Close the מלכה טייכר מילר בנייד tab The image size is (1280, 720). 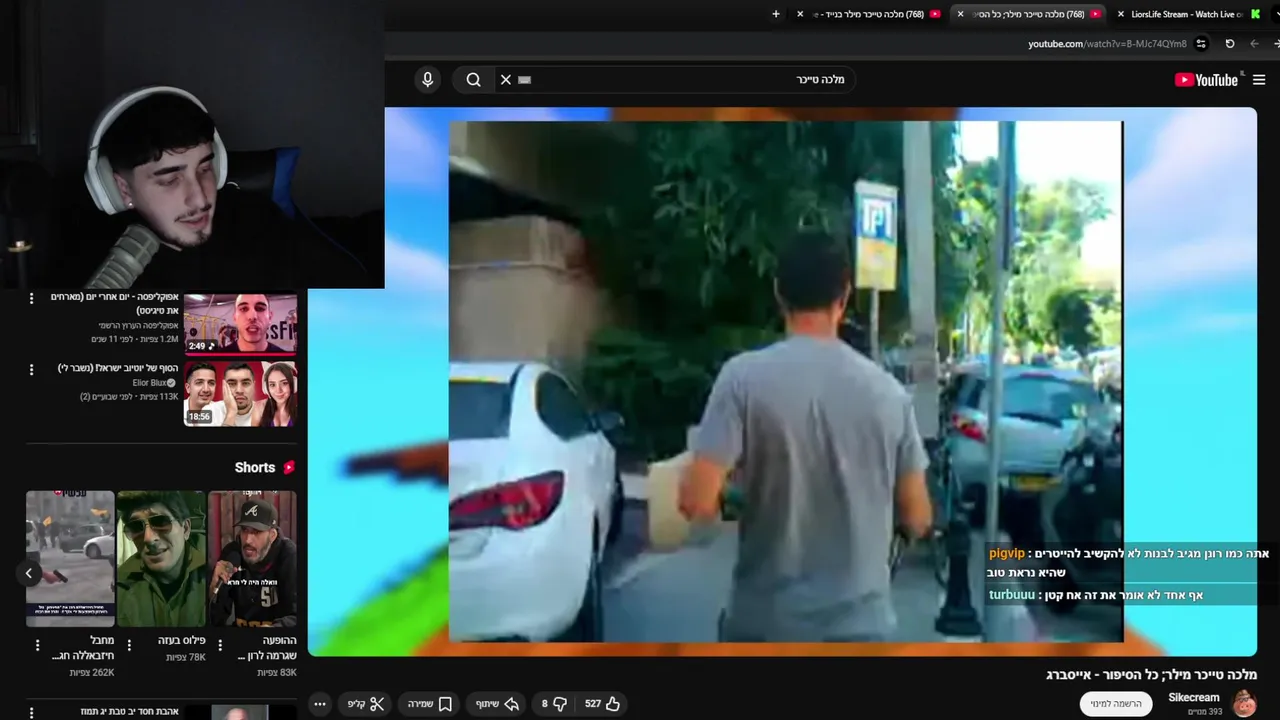click(x=800, y=14)
